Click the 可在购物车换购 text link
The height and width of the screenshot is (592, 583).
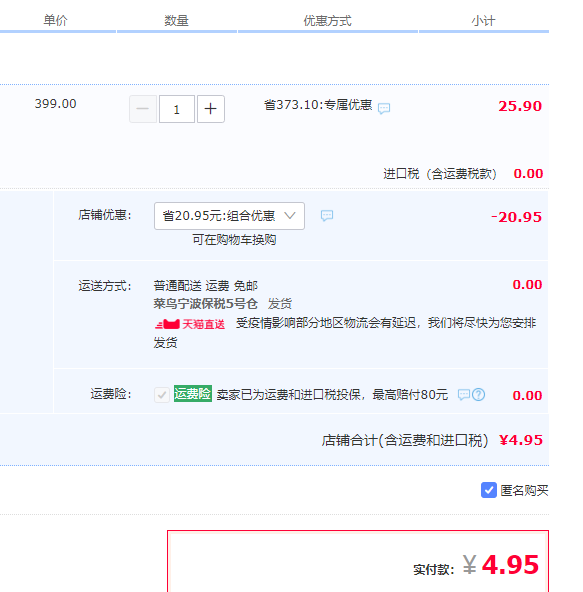[x=234, y=240]
